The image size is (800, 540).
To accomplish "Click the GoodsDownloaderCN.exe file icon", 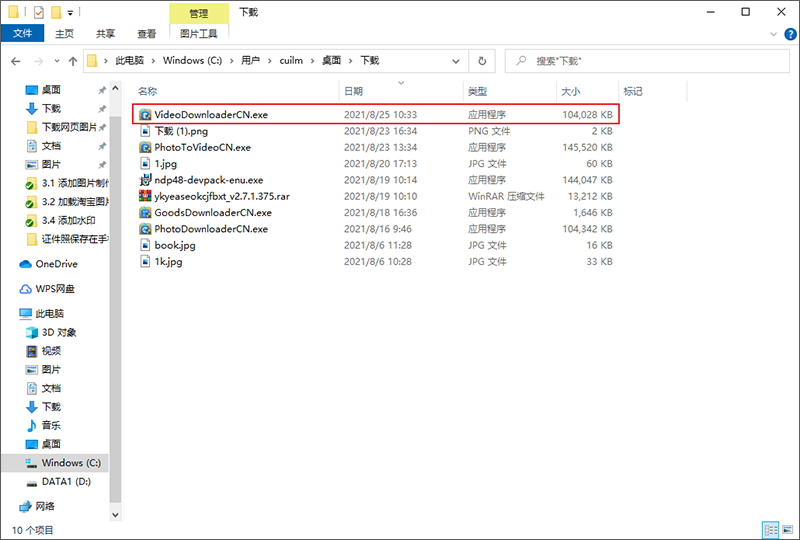I will tap(145, 212).
